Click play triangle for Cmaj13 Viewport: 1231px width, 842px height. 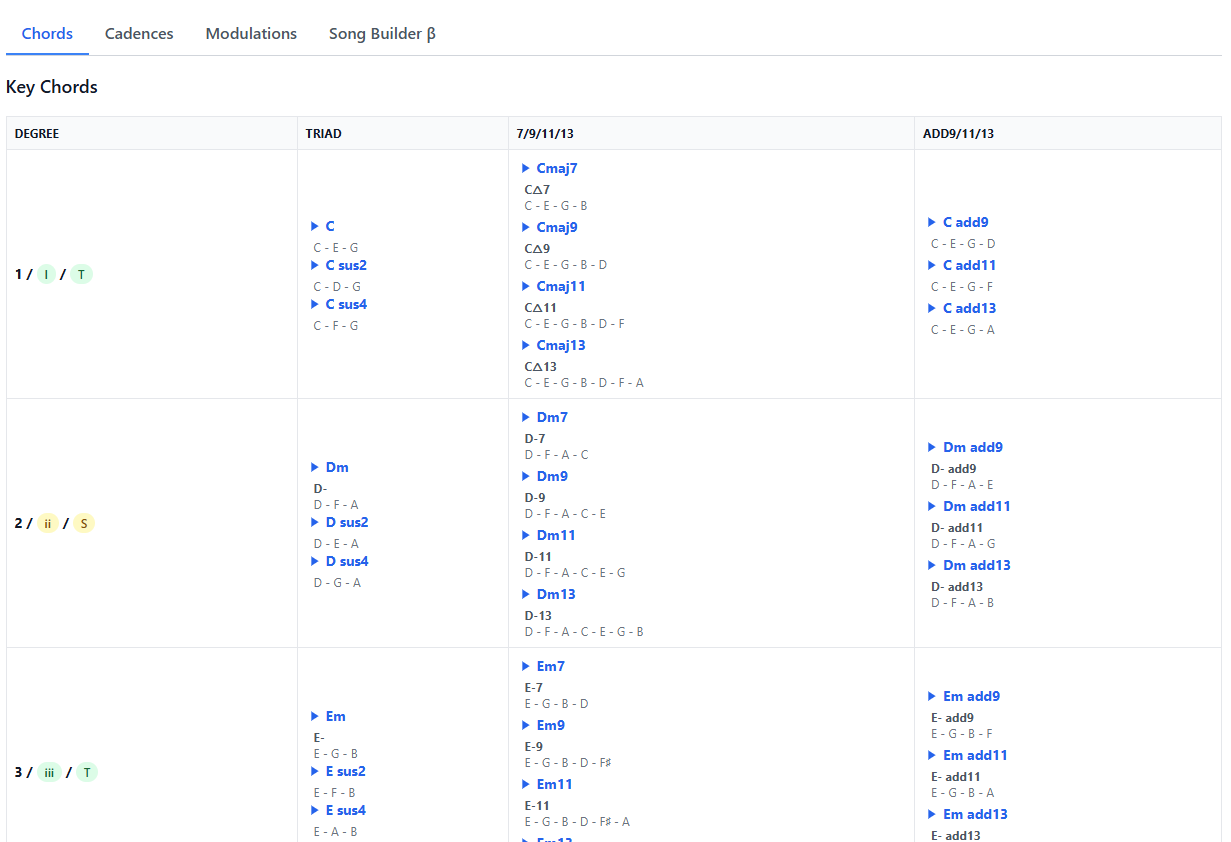(x=526, y=345)
